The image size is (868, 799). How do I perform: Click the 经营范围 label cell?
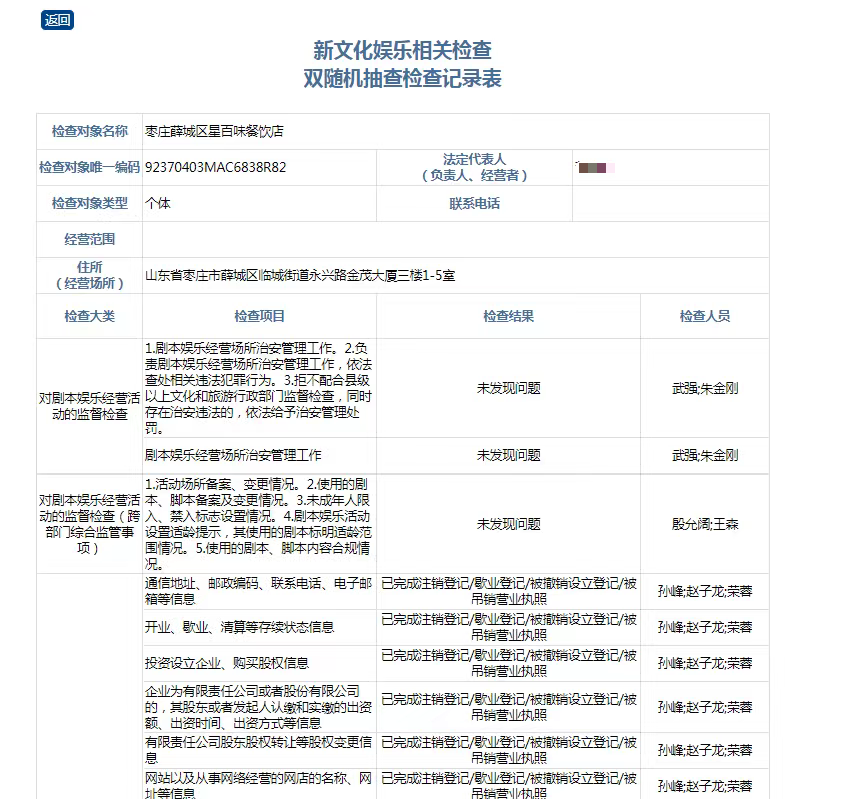tap(90, 239)
